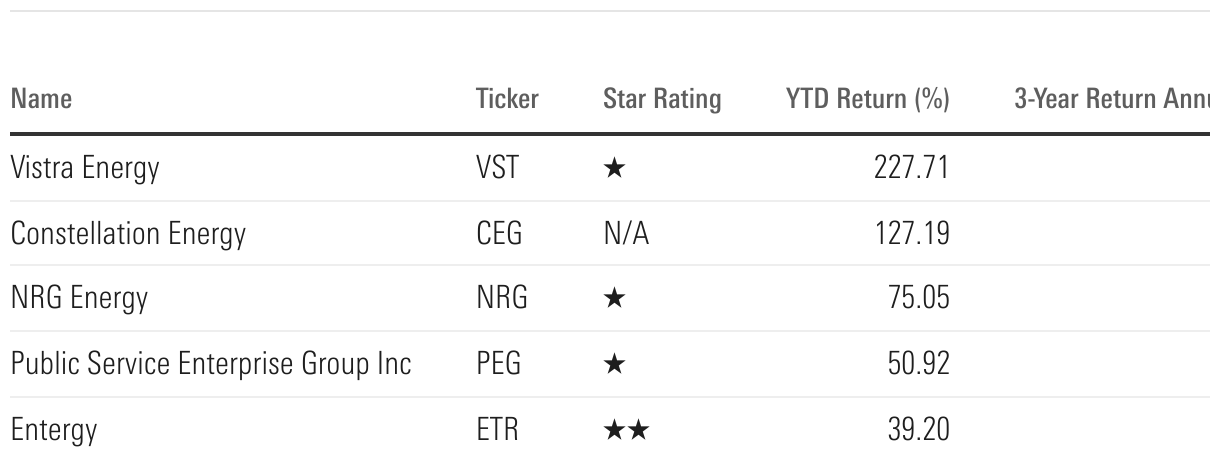Select the VST ticker symbol

pyautogui.click(x=497, y=168)
